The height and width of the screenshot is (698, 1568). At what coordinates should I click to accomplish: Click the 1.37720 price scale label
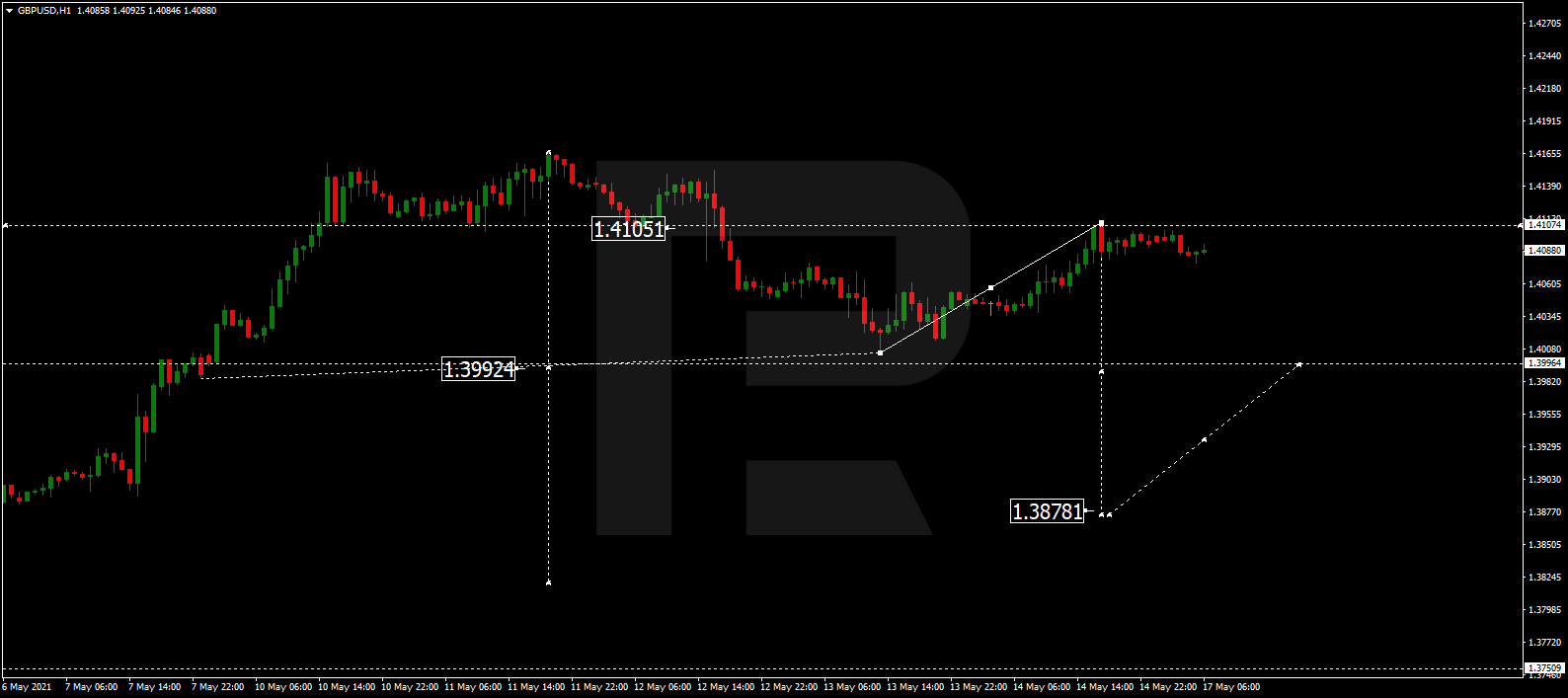pos(1544,643)
